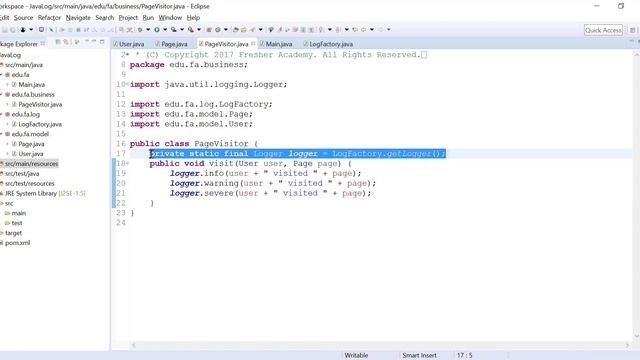
Task: Click the New Java Class icon
Action: tap(218, 29)
